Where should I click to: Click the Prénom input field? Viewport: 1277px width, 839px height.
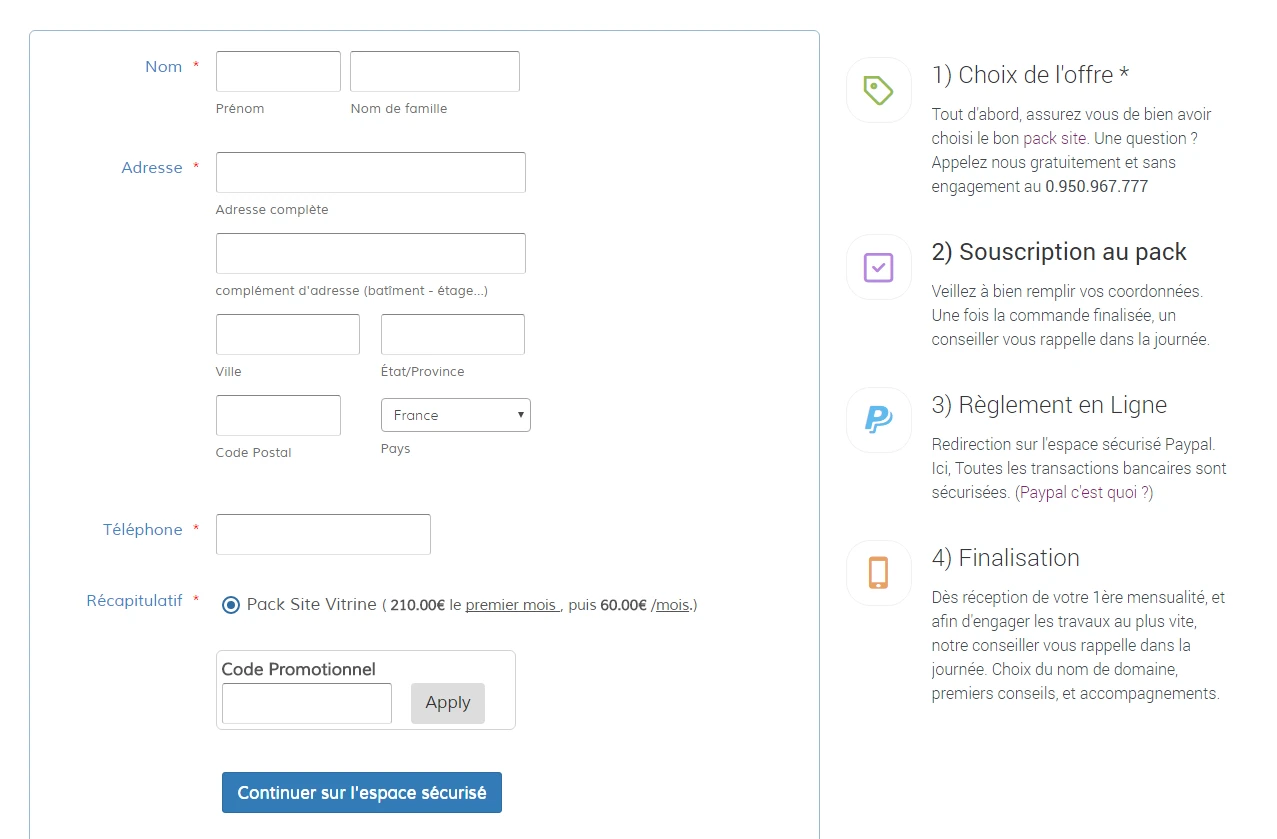pyautogui.click(x=277, y=71)
